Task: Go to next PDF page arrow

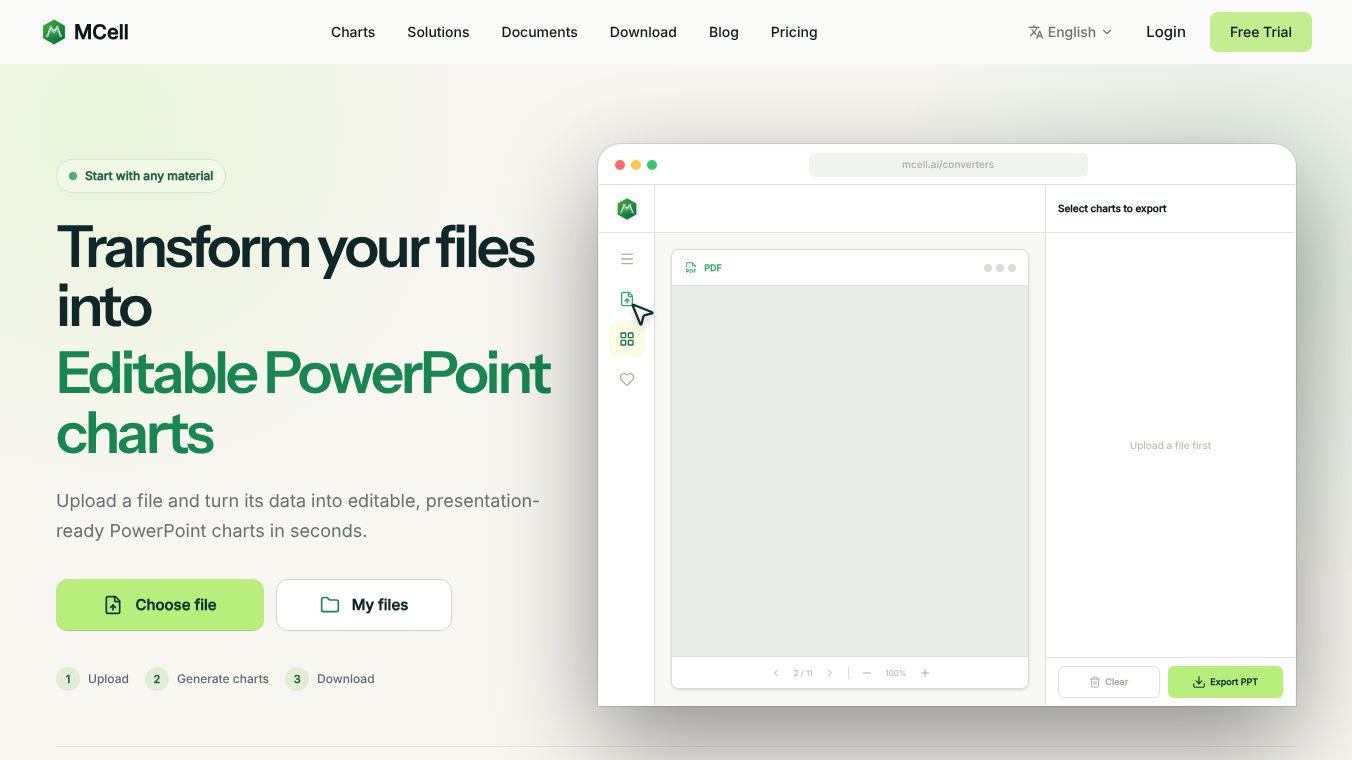Action: (830, 673)
